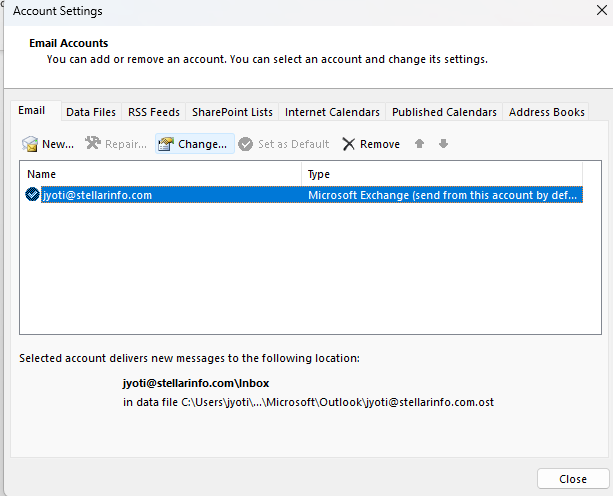The width and height of the screenshot is (613, 496).
Task: Click the Microsoft Exchange type cell
Action: pos(441,195)
